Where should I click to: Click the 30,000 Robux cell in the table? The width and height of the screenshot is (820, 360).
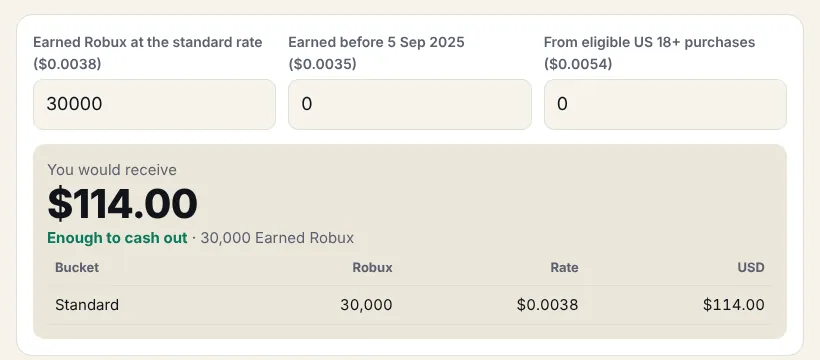(366, 305)
